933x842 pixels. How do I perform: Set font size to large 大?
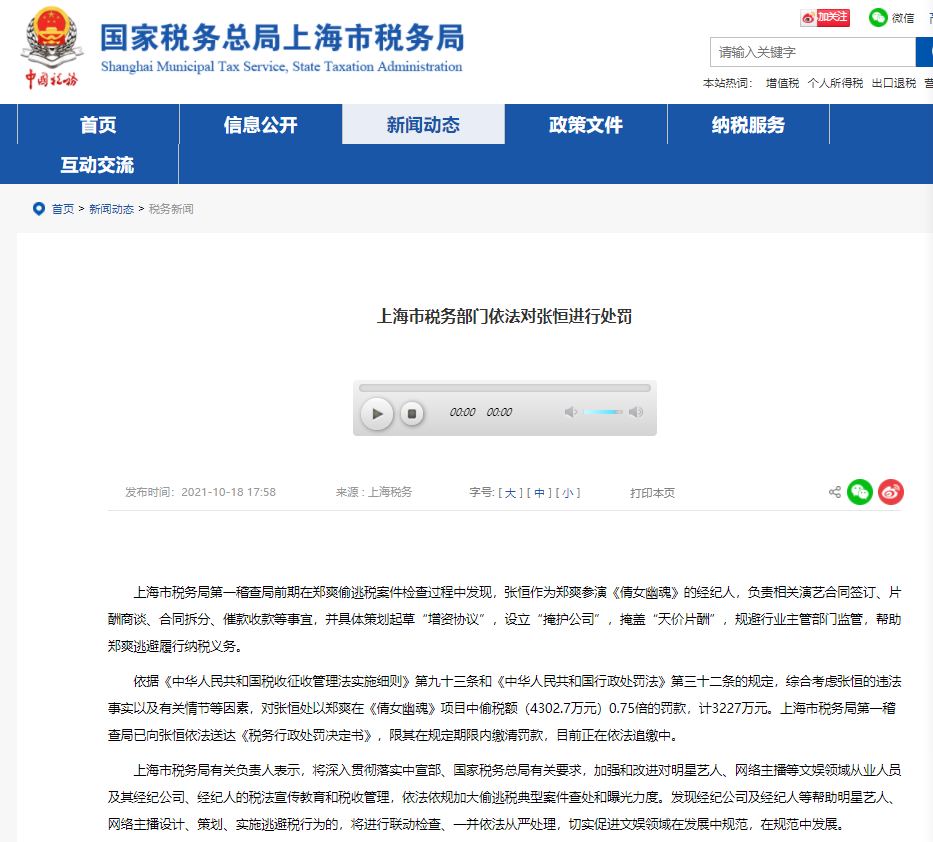pos(510,493)
